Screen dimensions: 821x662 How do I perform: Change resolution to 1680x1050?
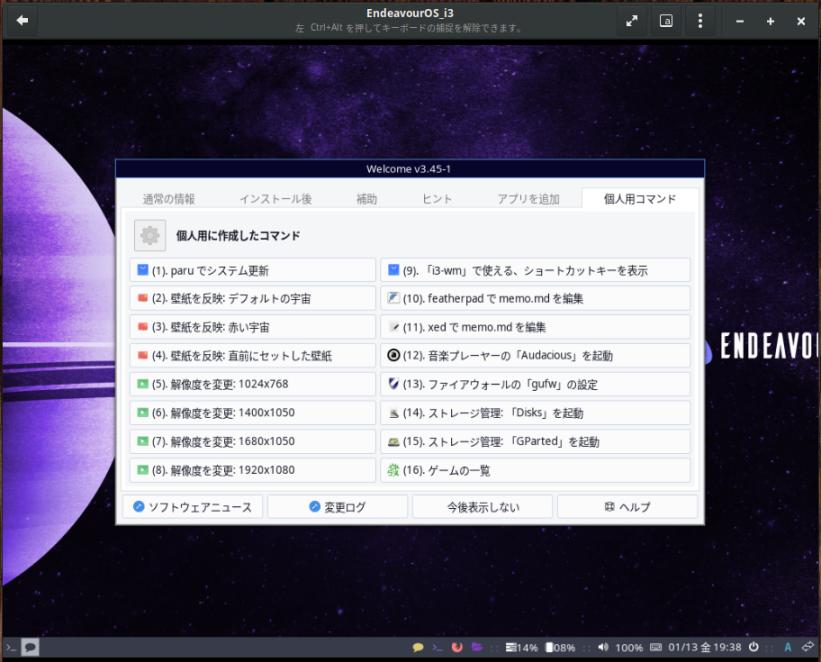pyautogui.click(x=252, y=442)
